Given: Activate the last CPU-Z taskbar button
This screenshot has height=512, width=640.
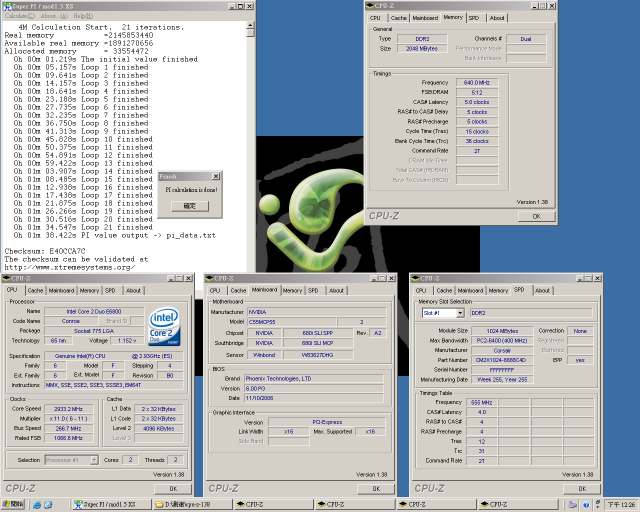Looking at the screenshot, I should [x=518, y=505].
